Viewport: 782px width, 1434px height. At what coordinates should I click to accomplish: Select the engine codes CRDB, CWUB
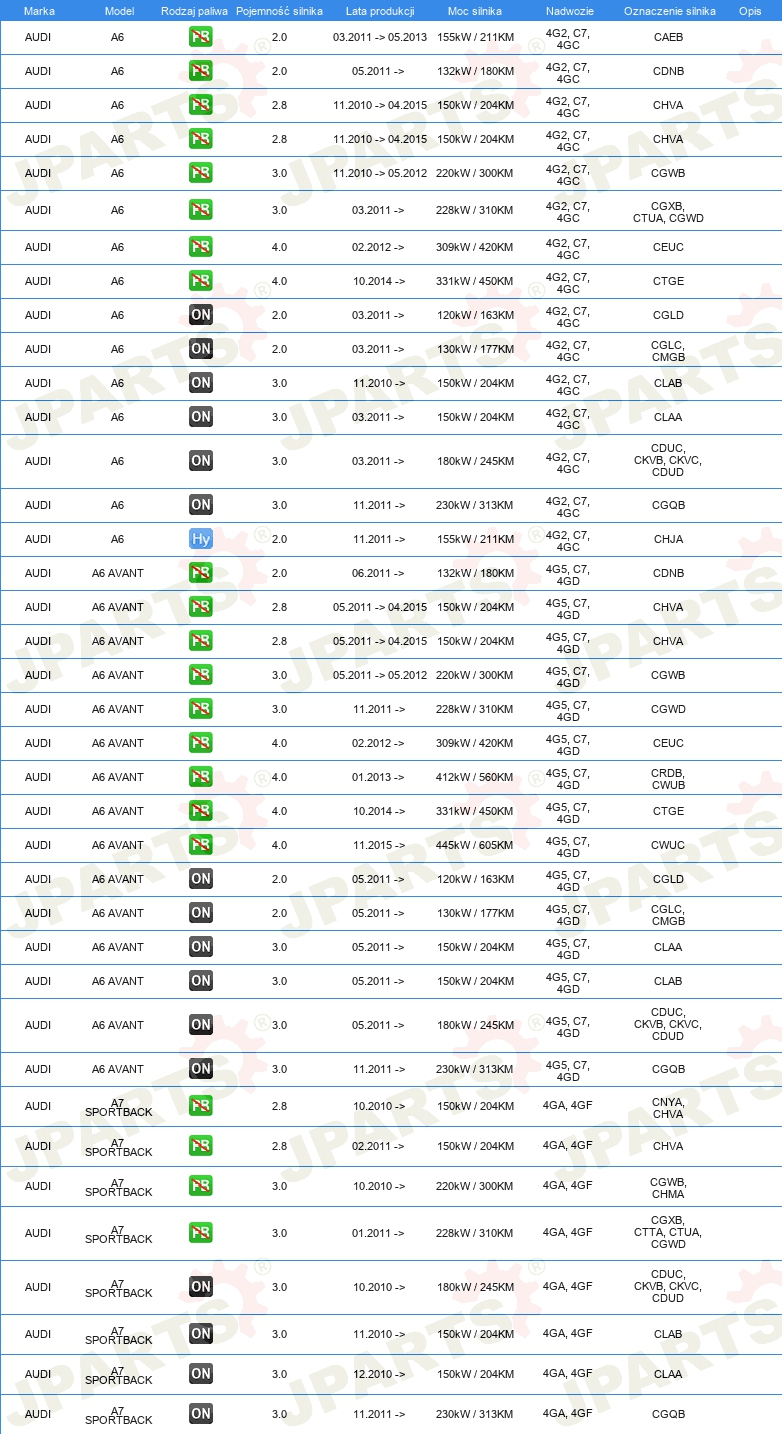[x=668, y=778]
